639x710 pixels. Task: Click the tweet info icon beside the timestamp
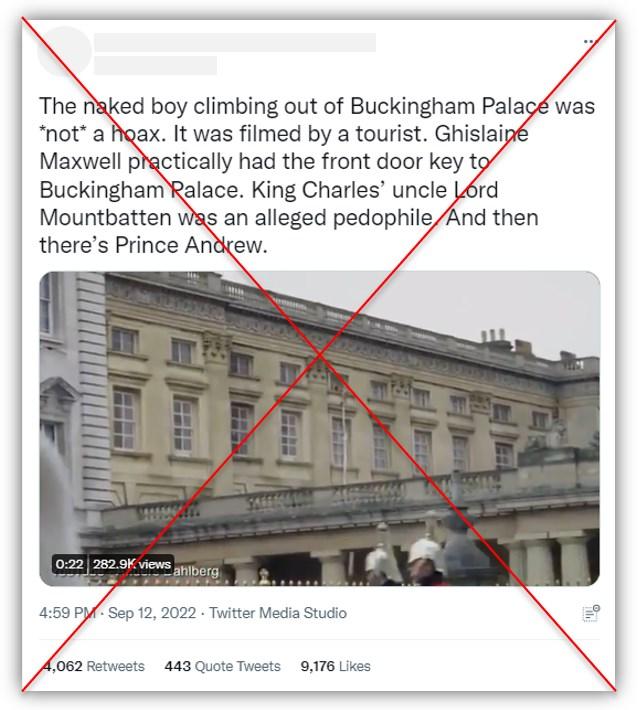point(591,613)
